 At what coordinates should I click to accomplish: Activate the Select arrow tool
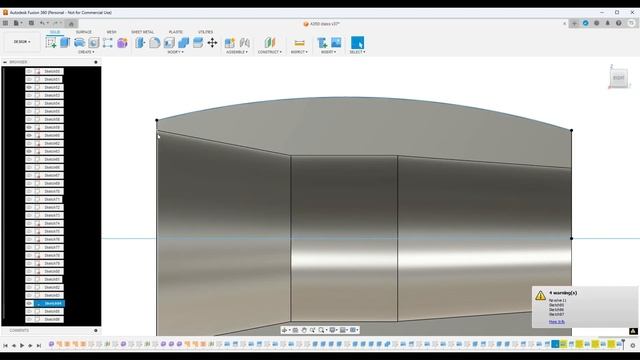click(357, 42)
